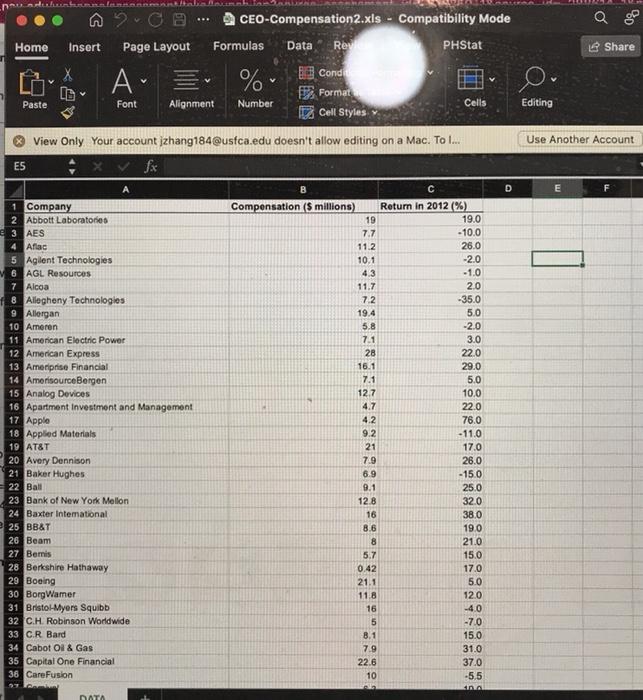
Task: Click the formula cancel X icon
Action: coord(97,167)
